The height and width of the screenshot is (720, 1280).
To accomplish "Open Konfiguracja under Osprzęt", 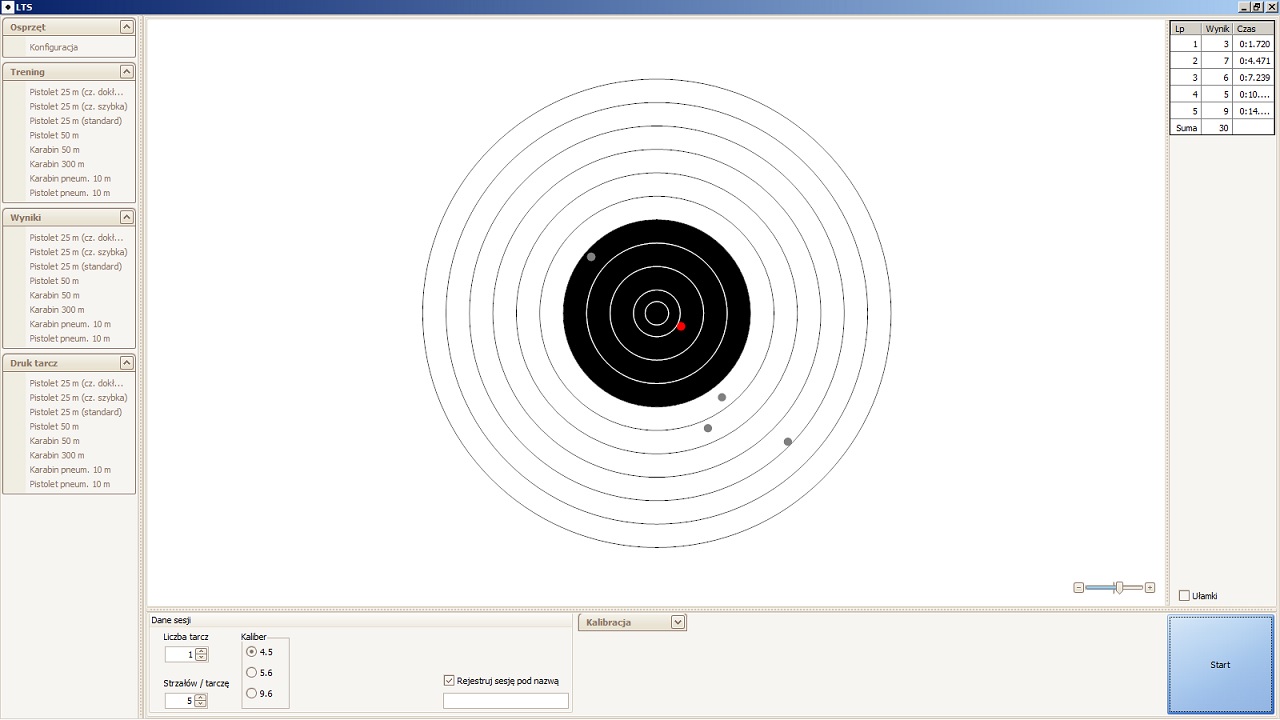I will (54, 47).
